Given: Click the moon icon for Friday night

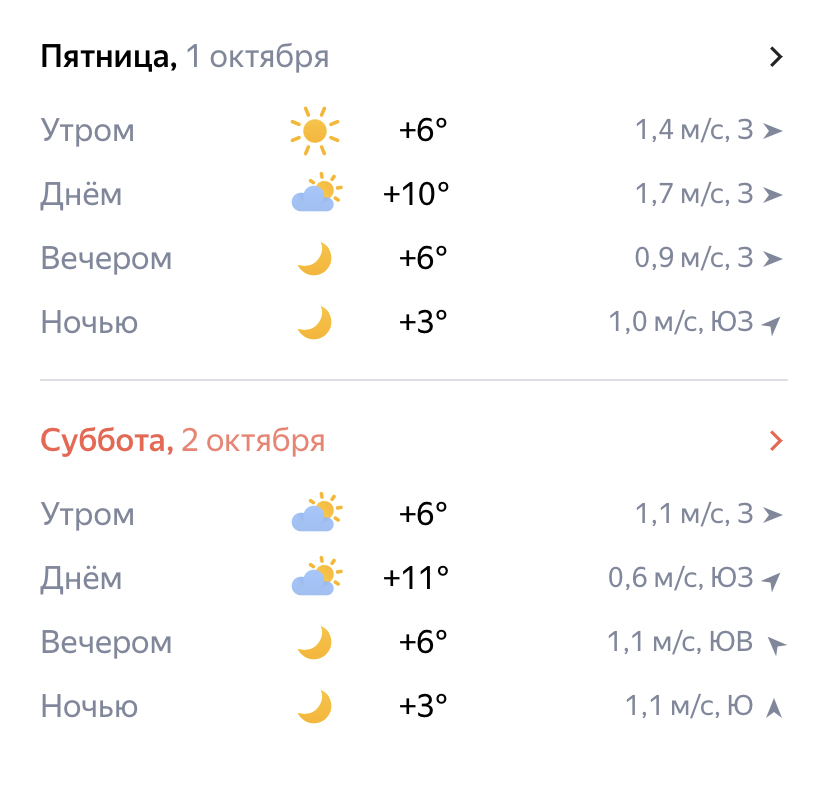Looking at the screenshot, I should click(x=314, y=323).
